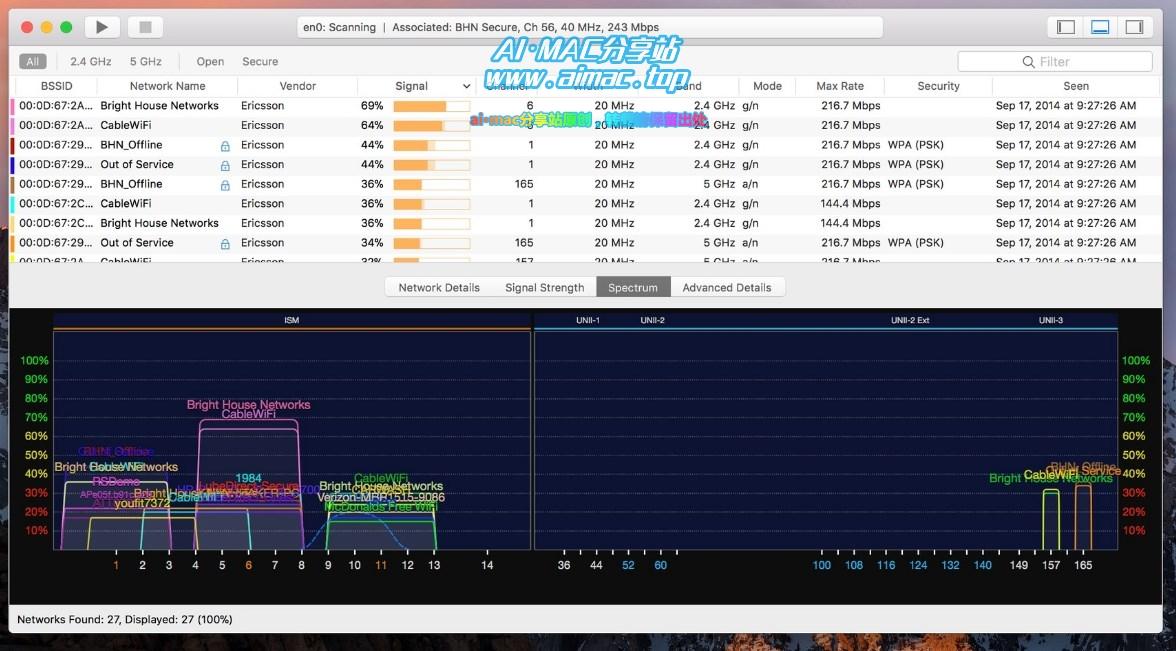
Task: Sort by the BSSID column header
Action: pyautogui.click(x=57, y=86)
